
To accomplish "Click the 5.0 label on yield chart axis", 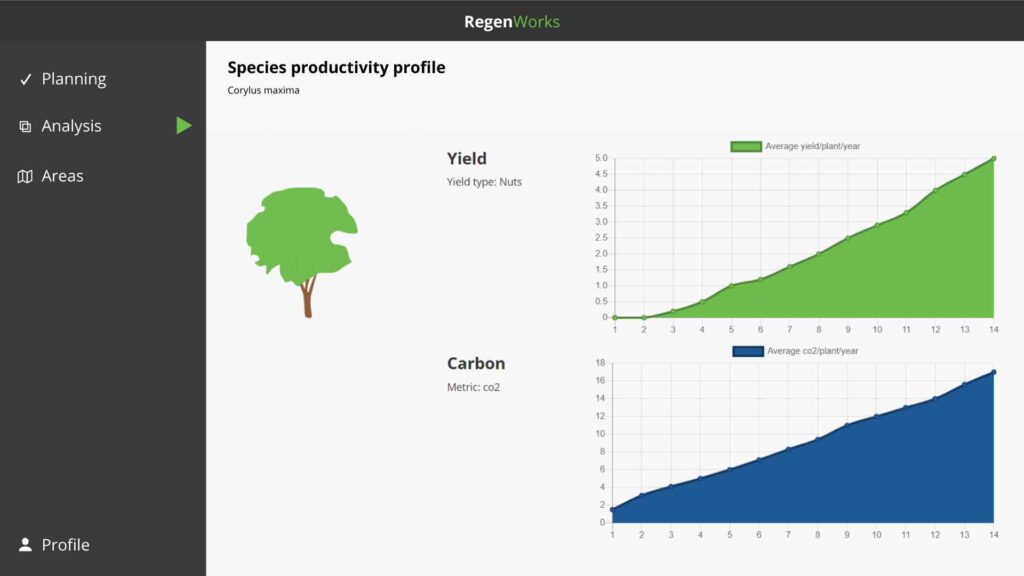I will pyautogui.click(x=601, y=158).
